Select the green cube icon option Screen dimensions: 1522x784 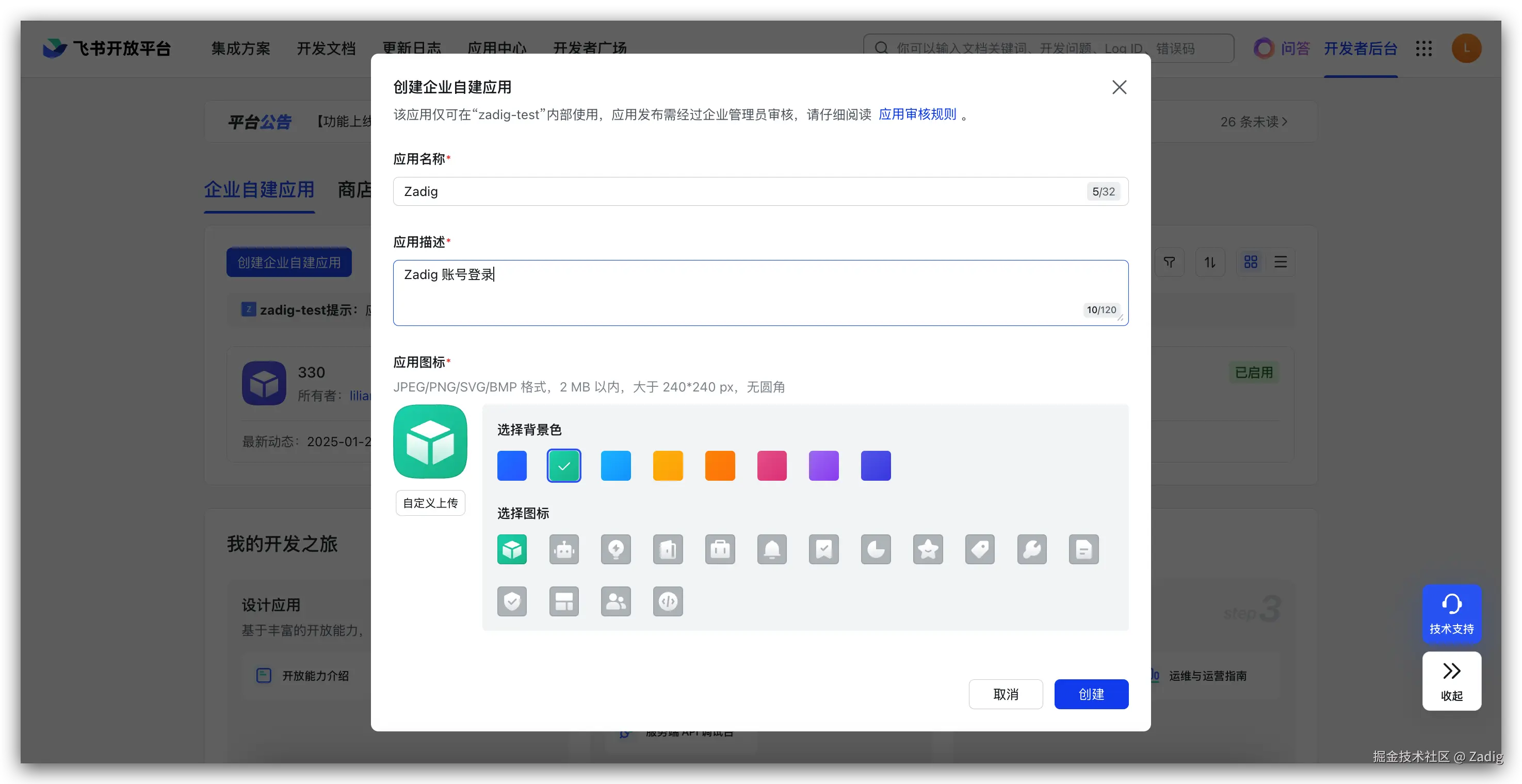[512, 549]
